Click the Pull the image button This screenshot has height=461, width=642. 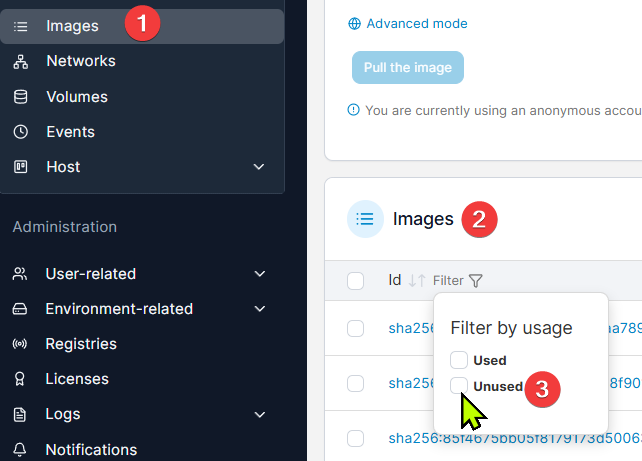click(408, 68)
